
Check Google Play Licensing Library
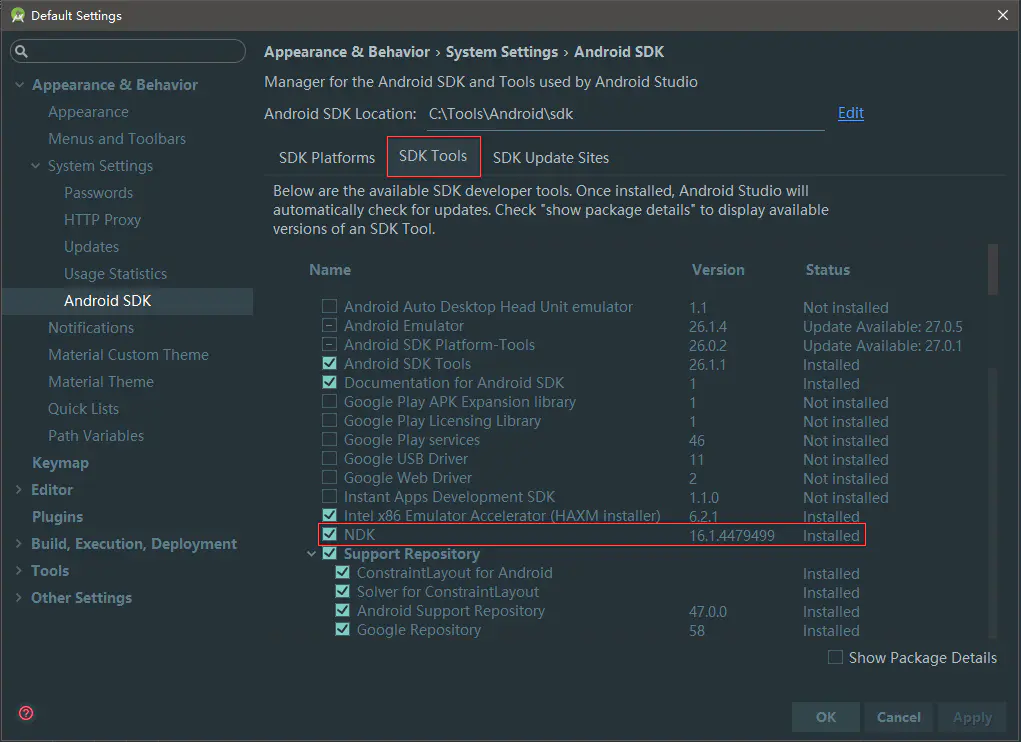(x=329, y=420)
